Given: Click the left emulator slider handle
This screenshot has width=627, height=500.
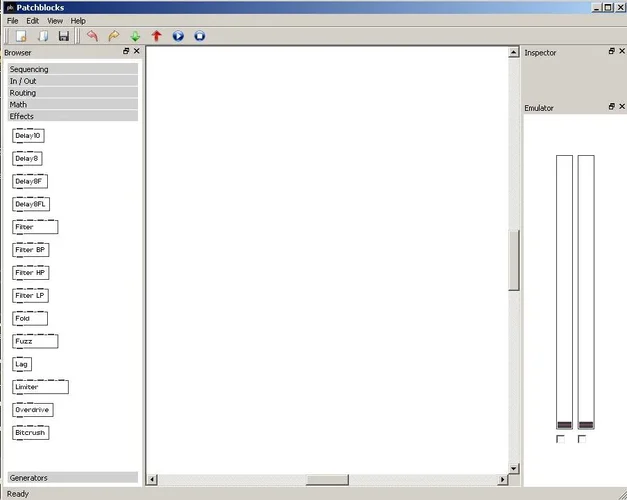Looking at the screenshot, I should (564, 425).
